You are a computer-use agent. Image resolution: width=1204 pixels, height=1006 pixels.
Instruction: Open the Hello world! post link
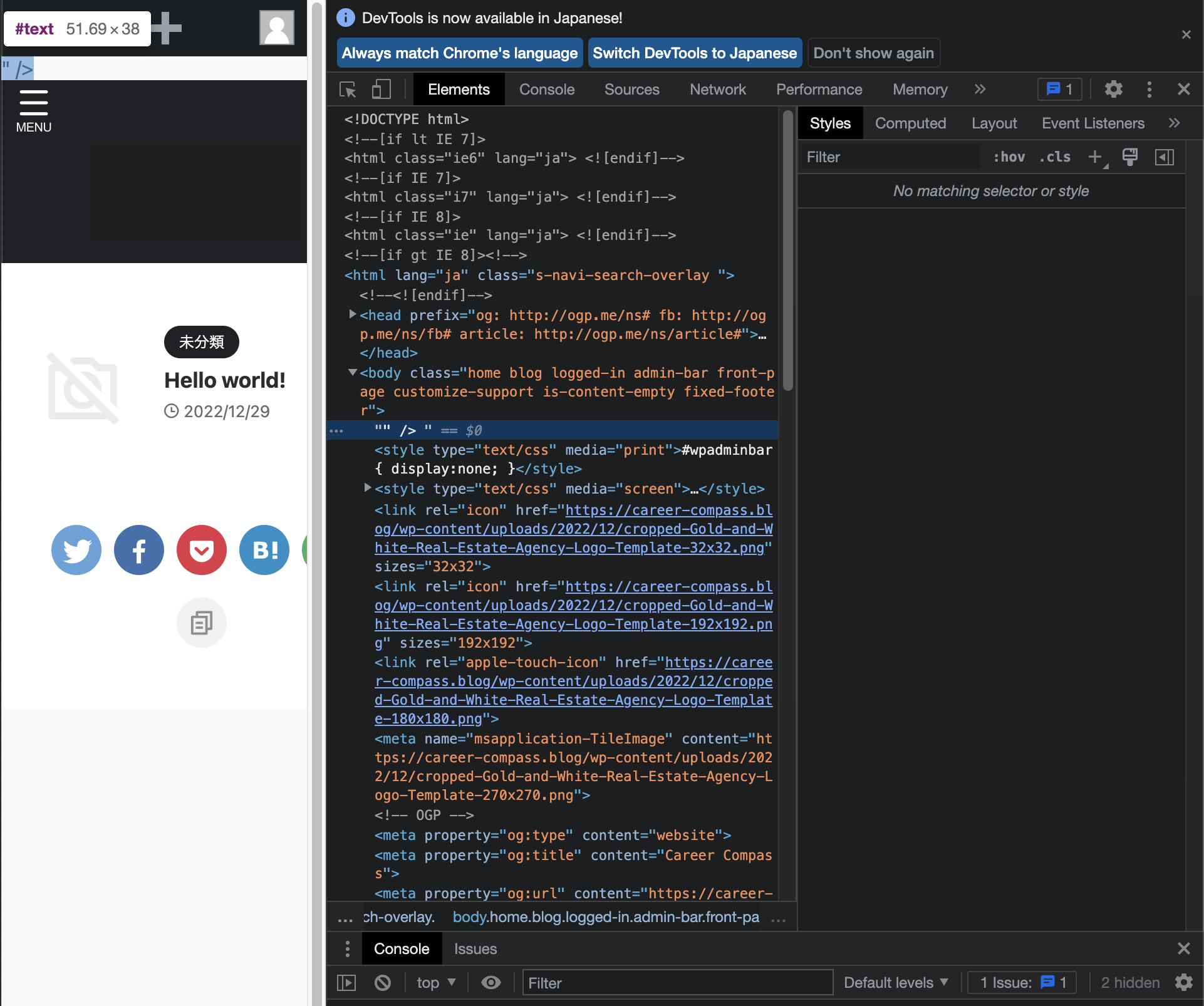224,380
